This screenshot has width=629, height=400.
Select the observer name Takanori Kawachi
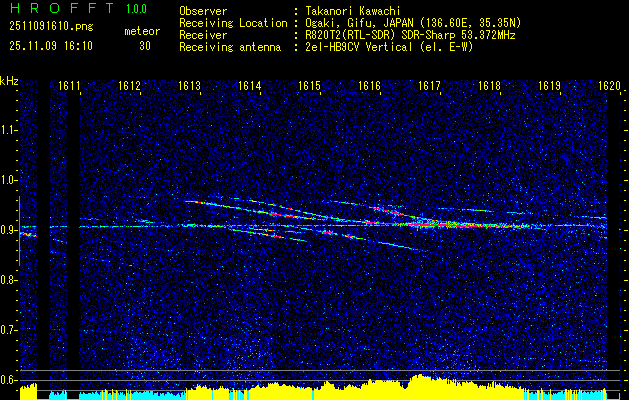point(353,11)
